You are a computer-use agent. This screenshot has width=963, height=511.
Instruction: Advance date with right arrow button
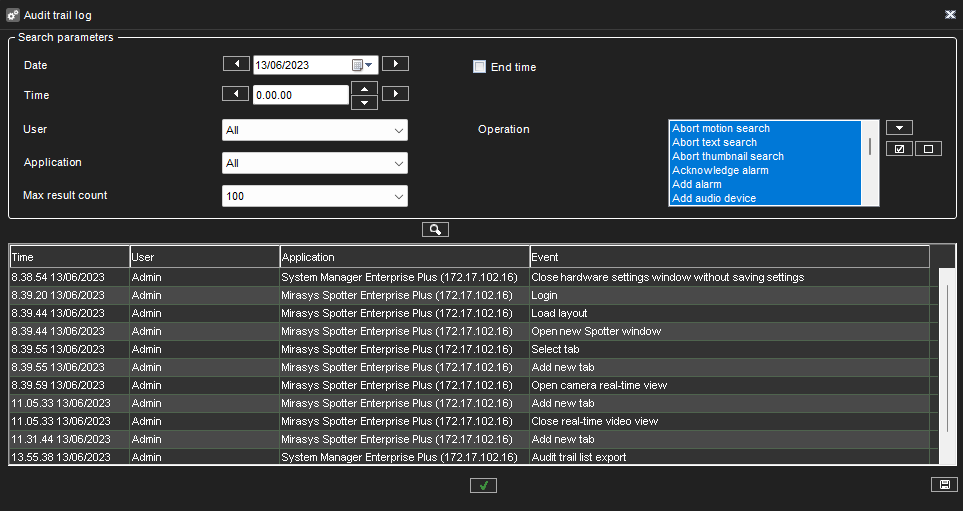[396, 64]
